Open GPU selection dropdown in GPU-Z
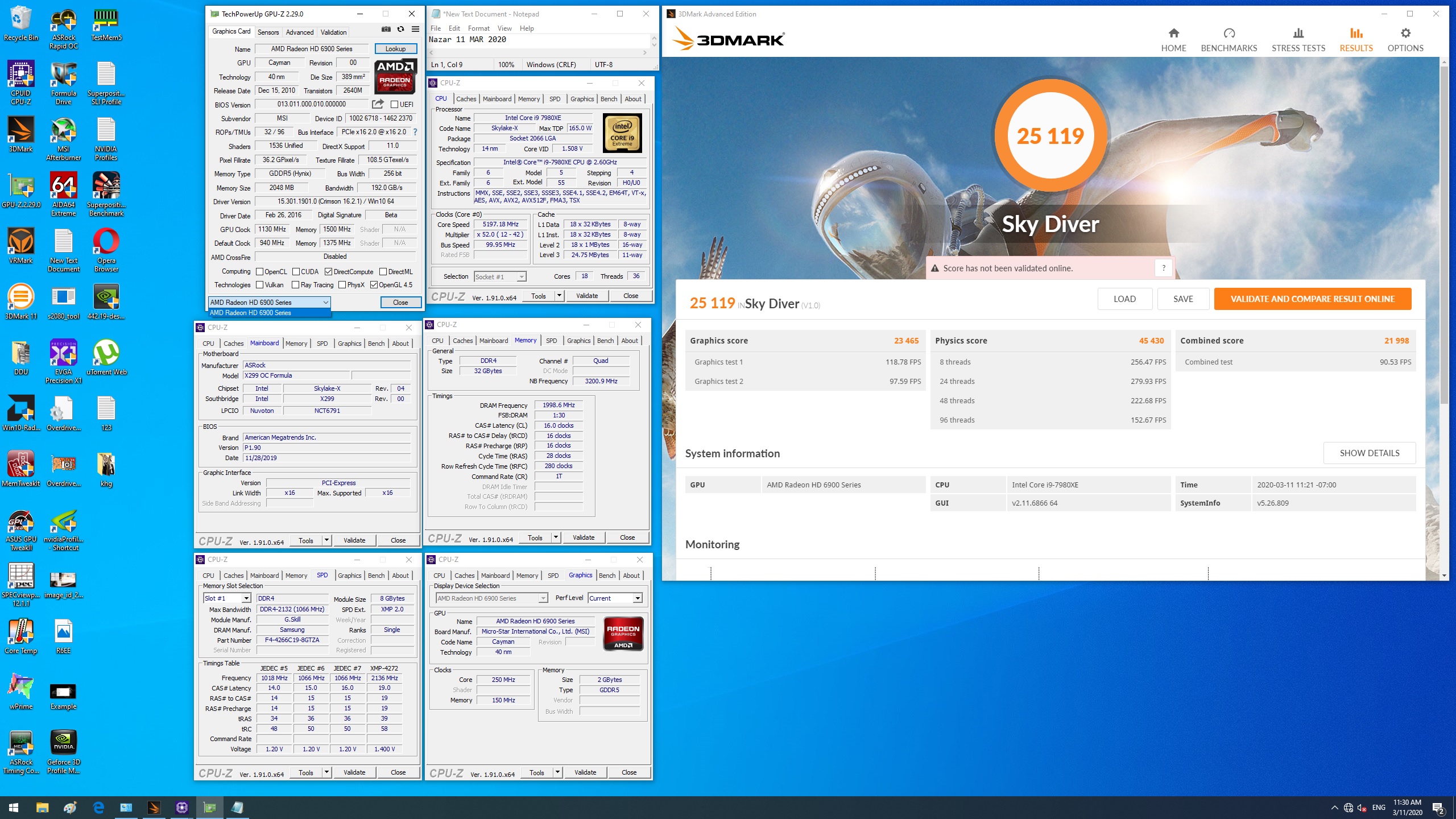The image size is (1456, 819). pyautogui.click(x=269, y=302)
